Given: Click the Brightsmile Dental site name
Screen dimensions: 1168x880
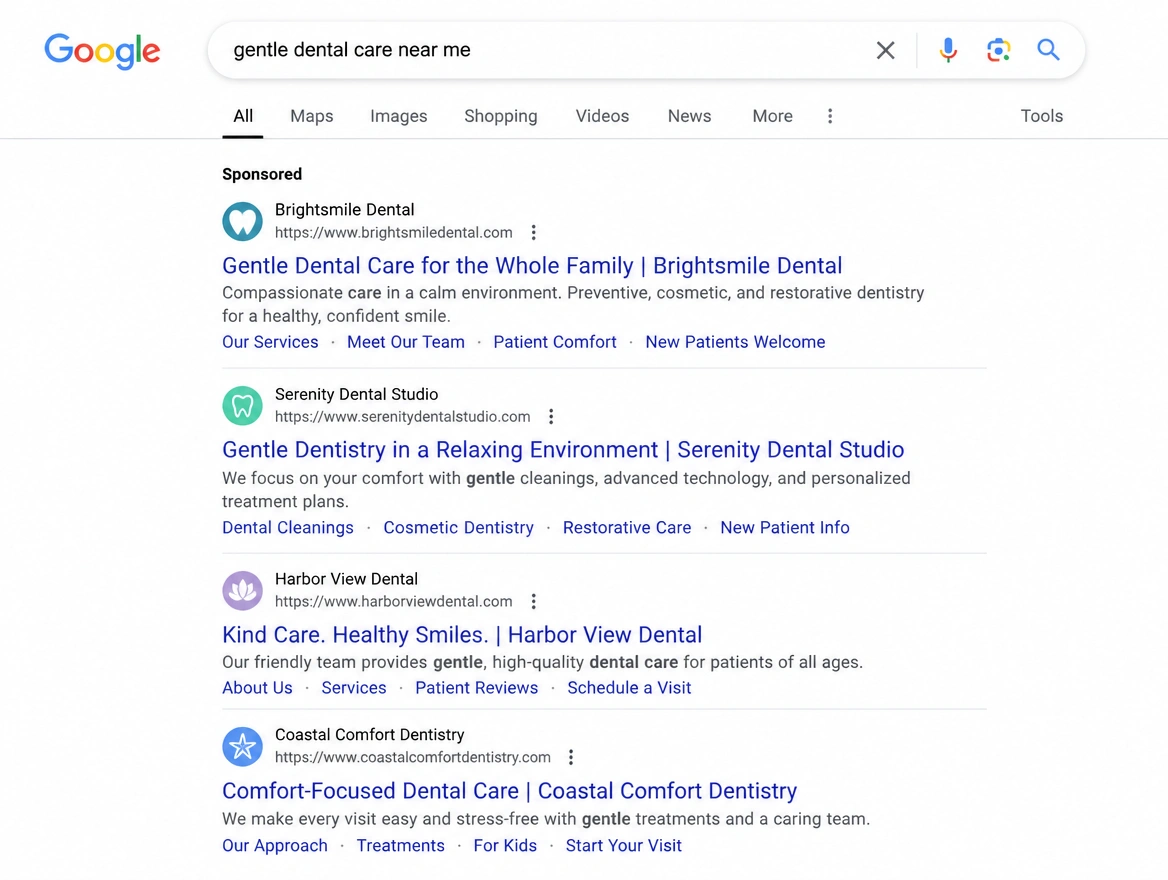Looking at the screenshot, I should [x=344, y=210].
